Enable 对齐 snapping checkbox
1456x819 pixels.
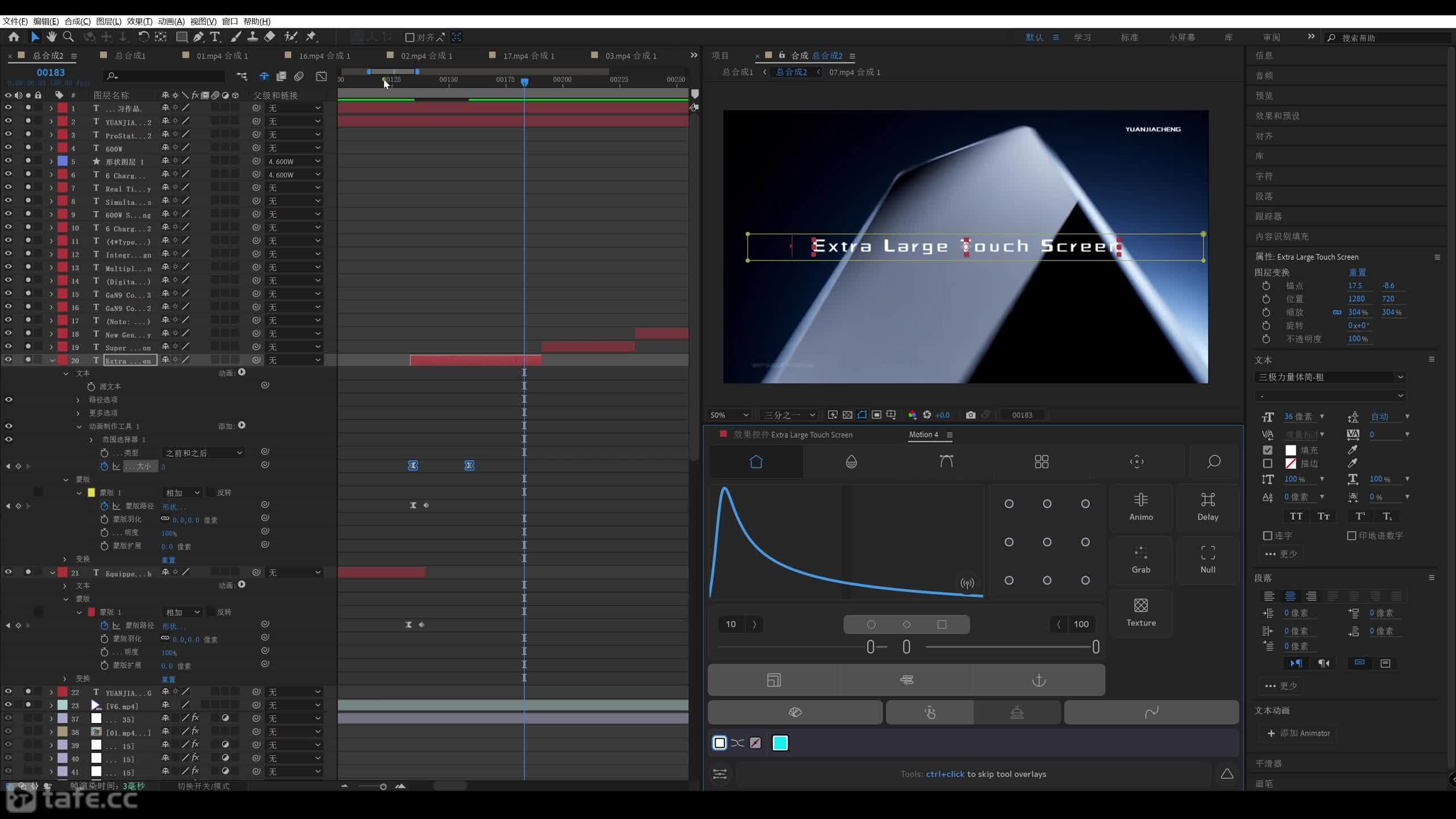pyautogui.click(x=409, y=38)
